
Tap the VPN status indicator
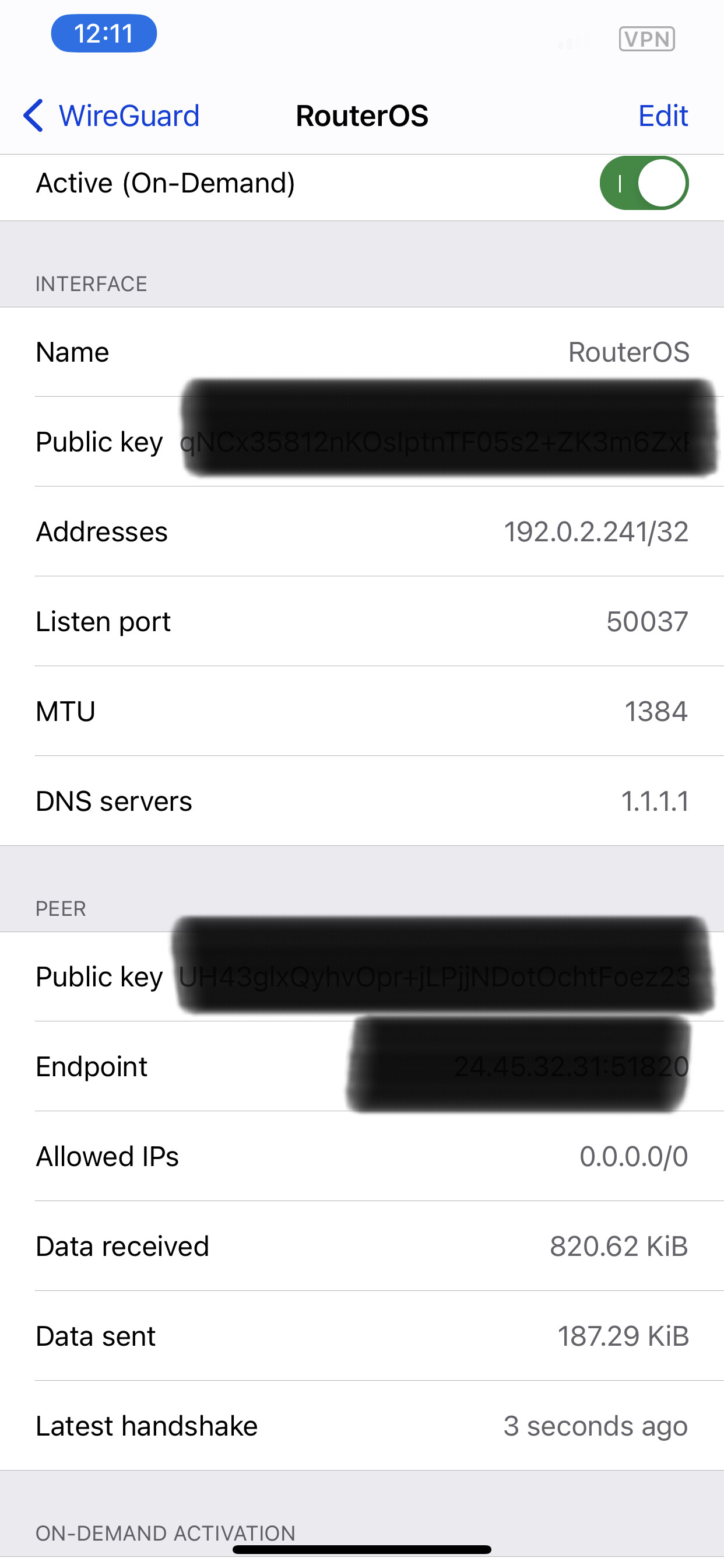(x=646, y=39)
